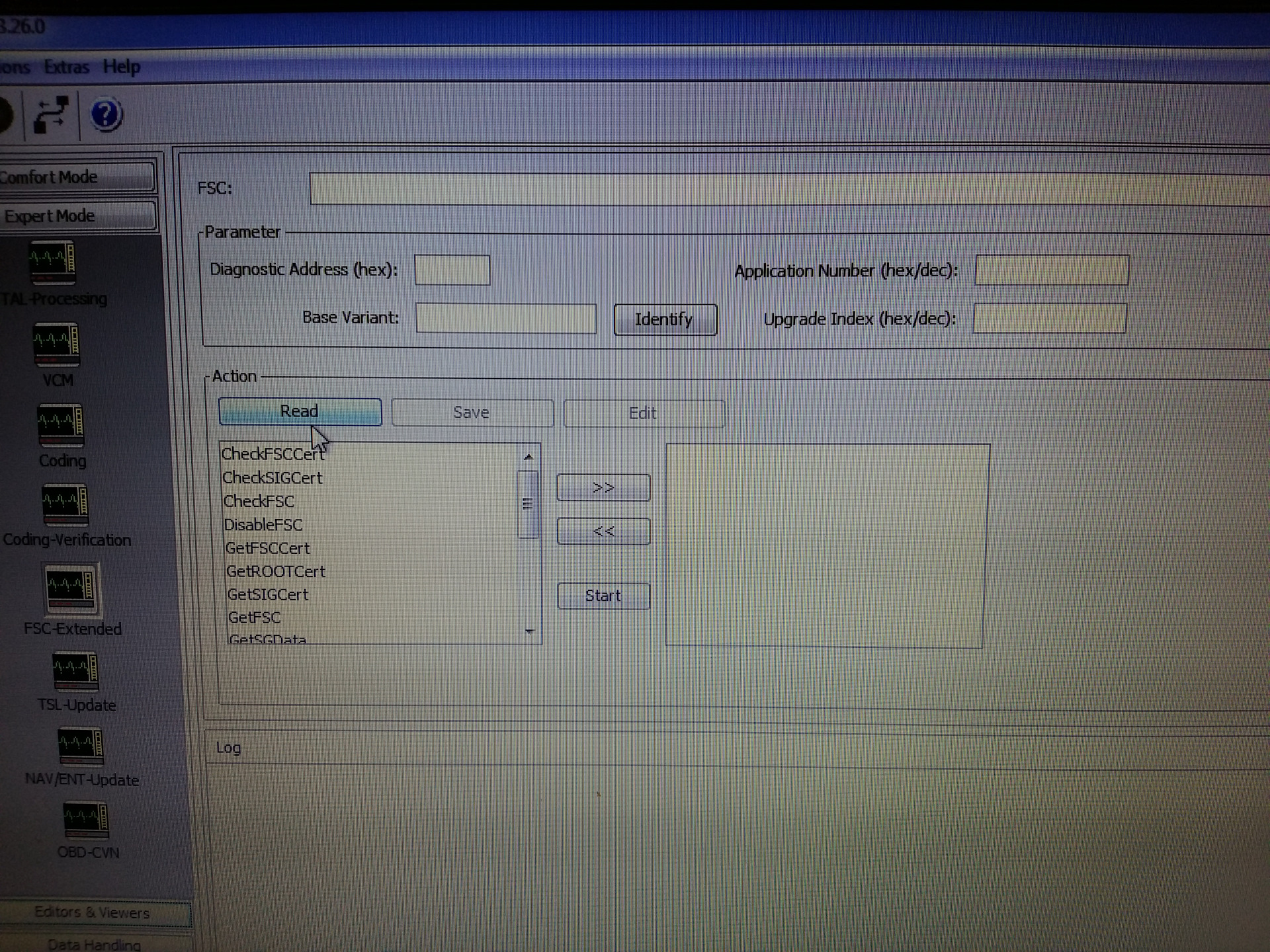Select the Coding module icon
Viewport: 1270px width, 952px height.
coord(60,425)
